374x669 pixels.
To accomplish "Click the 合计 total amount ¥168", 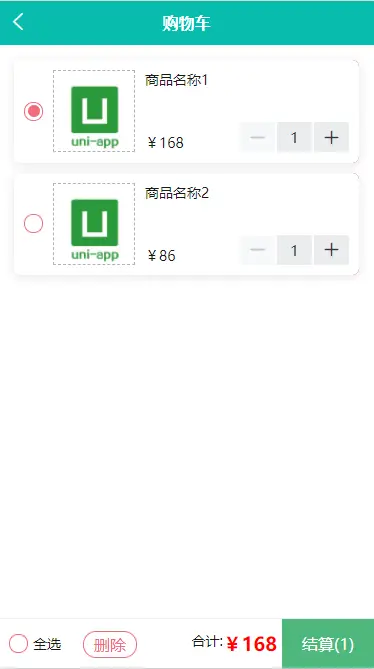I will [x=252, y=644].
